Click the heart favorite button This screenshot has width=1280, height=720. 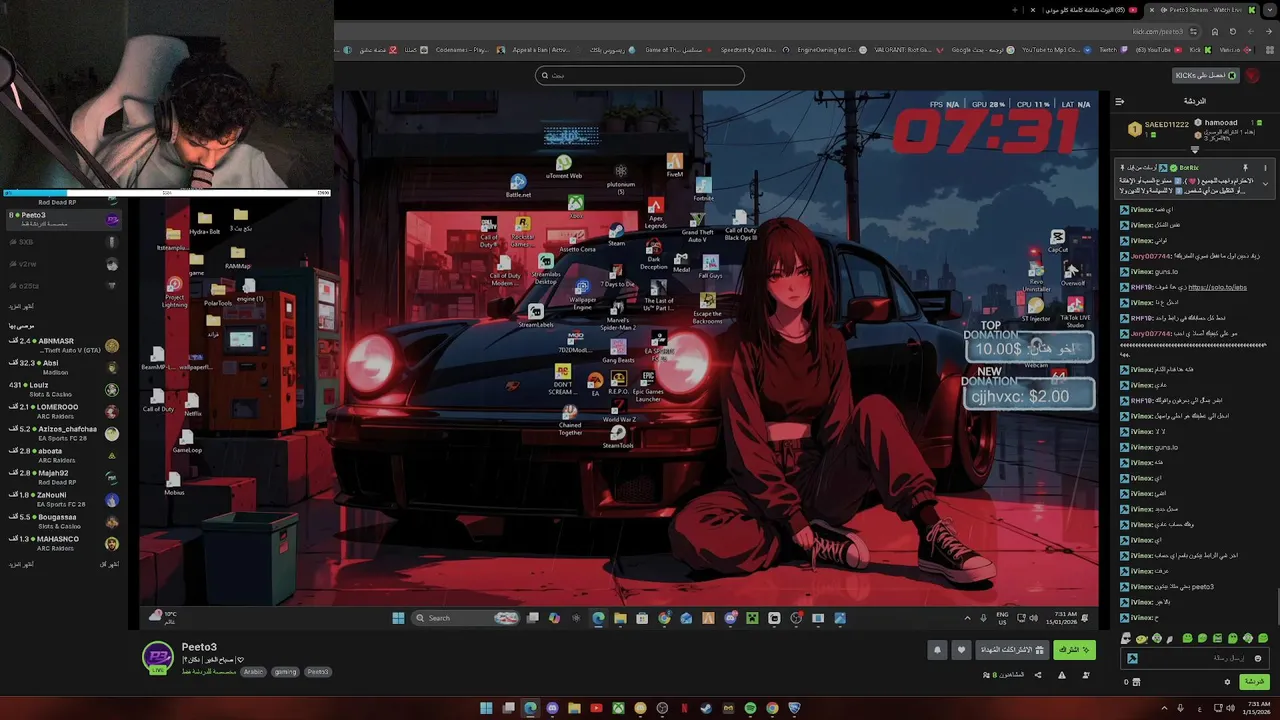click(x=961, y=650)
